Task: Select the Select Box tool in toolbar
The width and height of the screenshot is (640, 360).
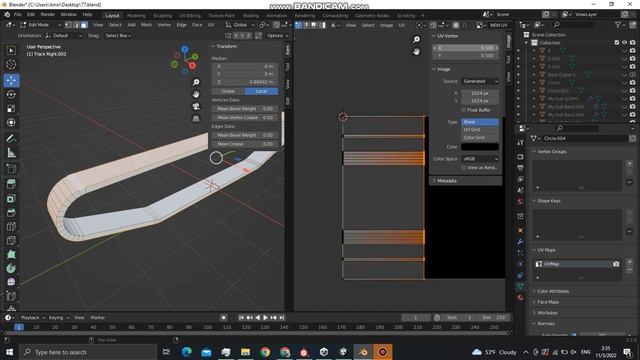Action: point(11,50)
